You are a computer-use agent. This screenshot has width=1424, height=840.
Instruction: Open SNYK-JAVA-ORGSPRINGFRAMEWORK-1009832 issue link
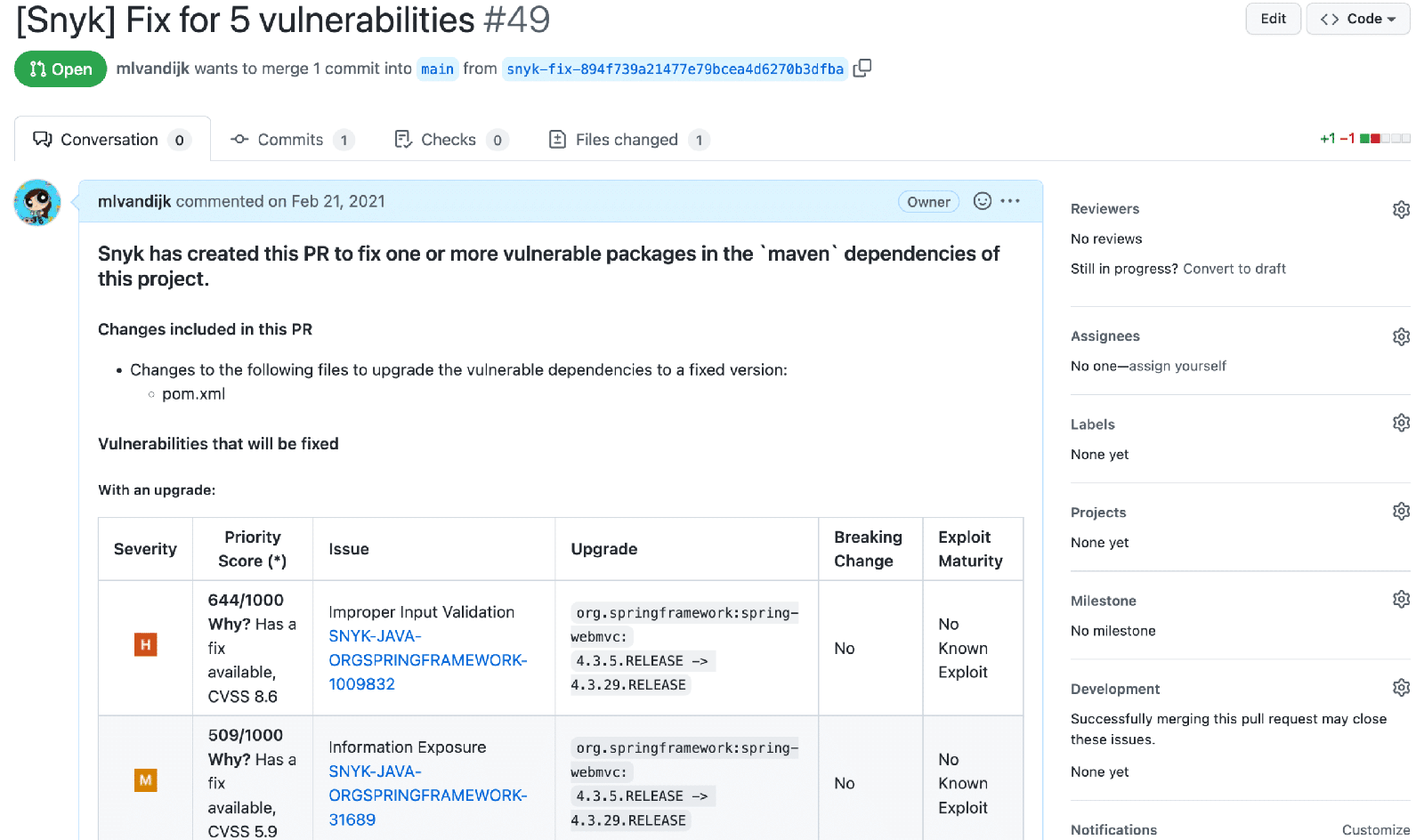point(428,660)
